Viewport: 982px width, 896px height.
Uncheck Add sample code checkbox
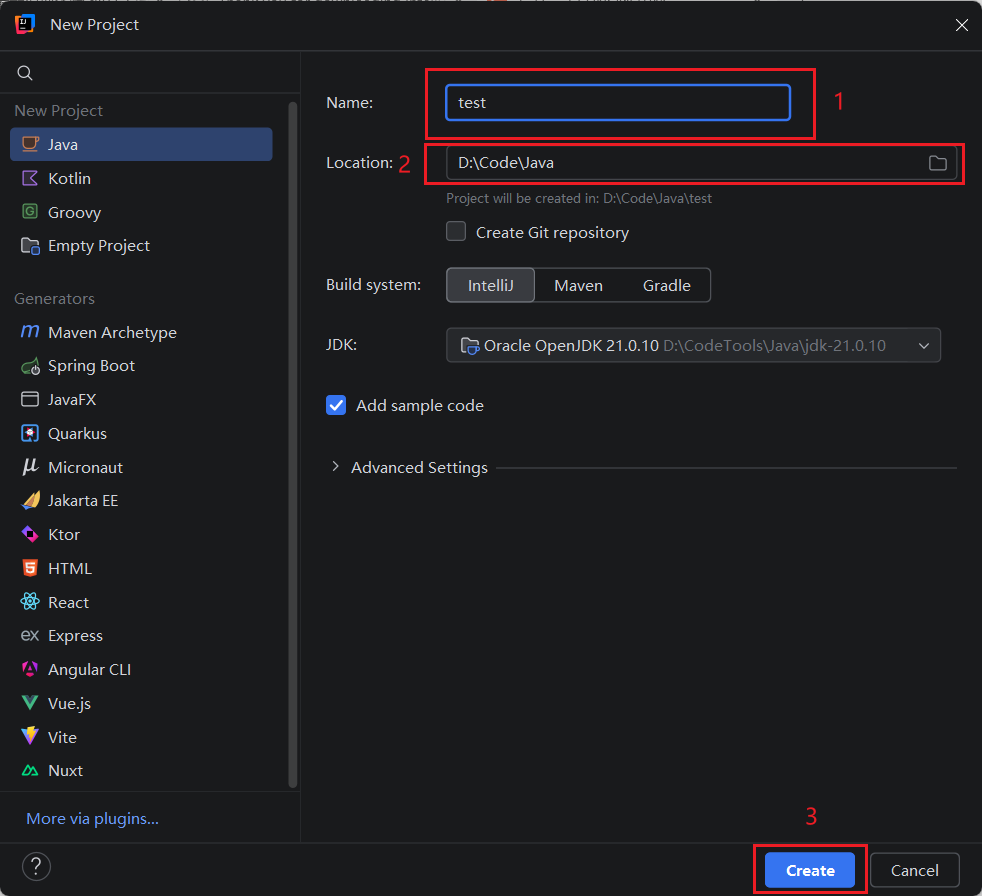tap(336, 405)
